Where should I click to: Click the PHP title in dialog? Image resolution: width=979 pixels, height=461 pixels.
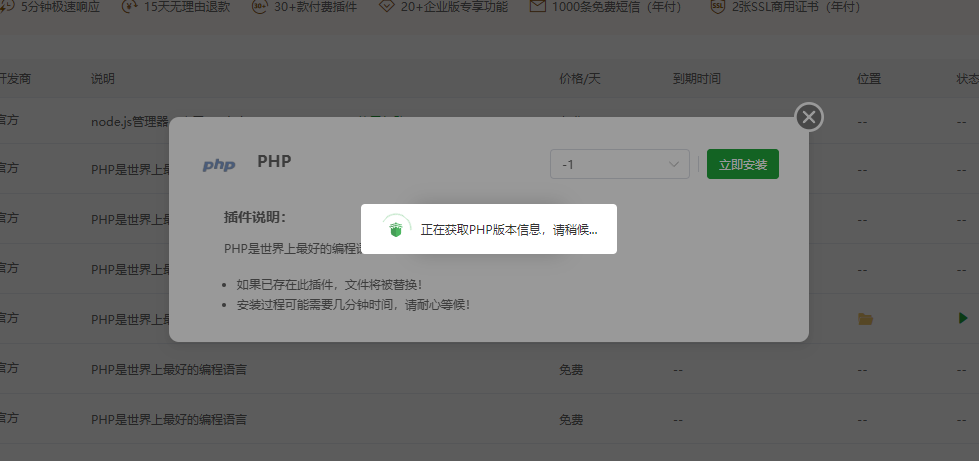[x=274, y=161]
